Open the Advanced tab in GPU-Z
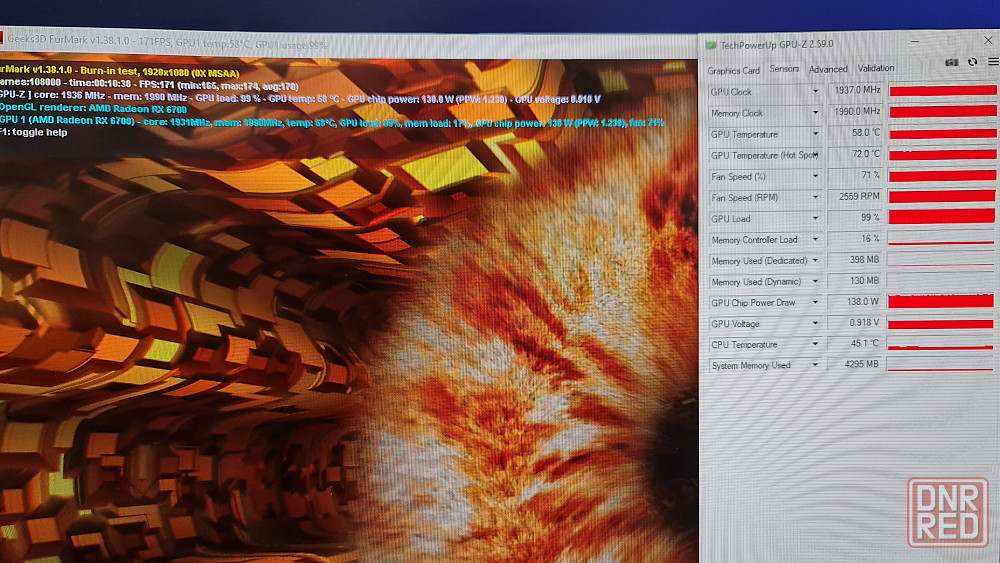 828,69
